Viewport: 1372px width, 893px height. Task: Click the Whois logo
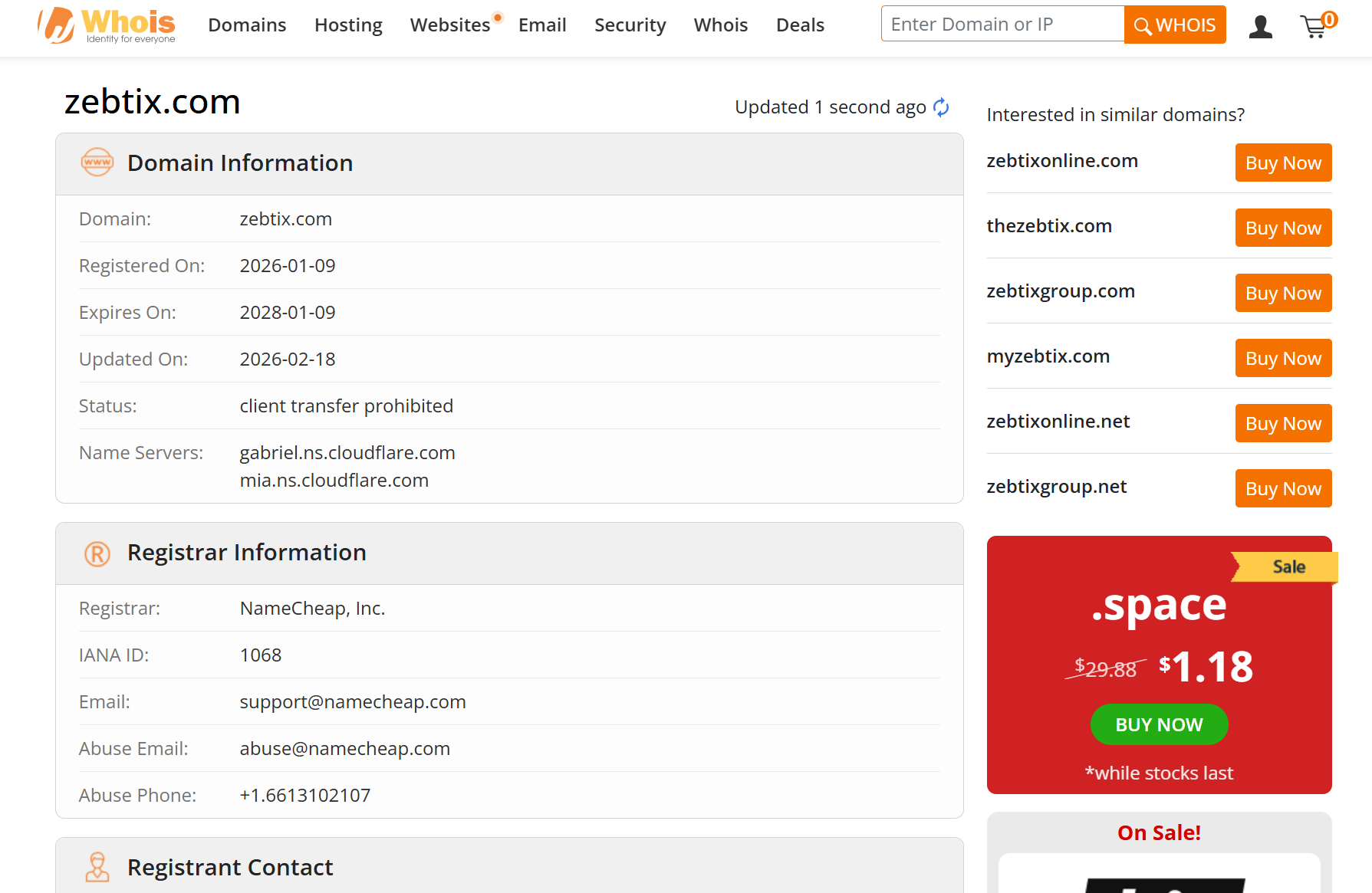click(x=107, y=25)
